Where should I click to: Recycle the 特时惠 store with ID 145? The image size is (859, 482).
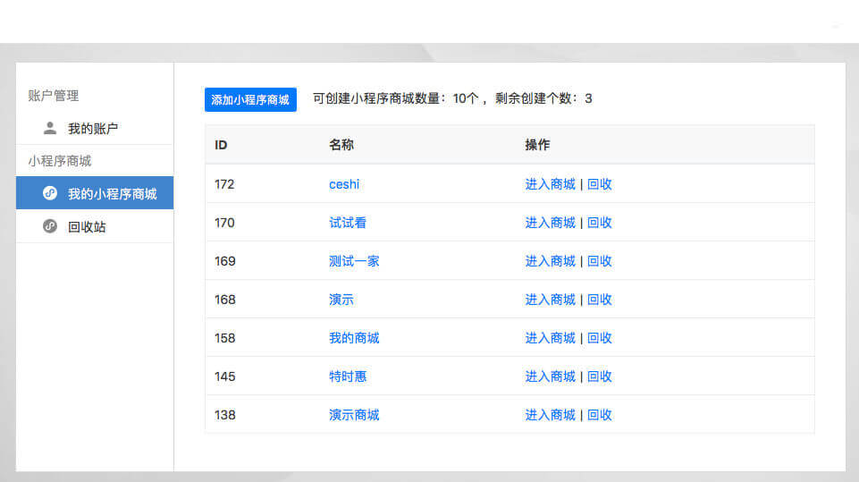tap(599, 377)
